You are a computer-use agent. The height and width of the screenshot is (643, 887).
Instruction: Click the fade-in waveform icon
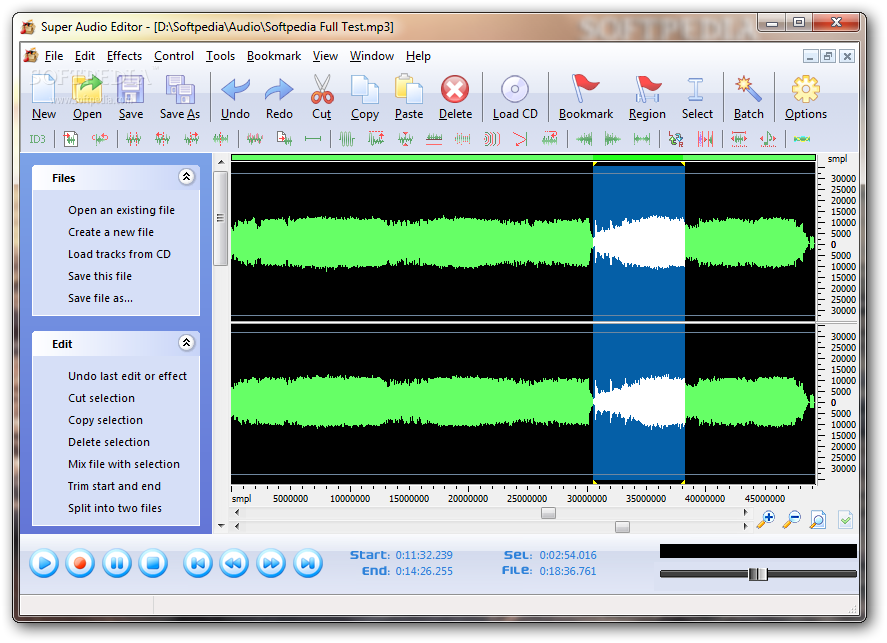[584, 139]
